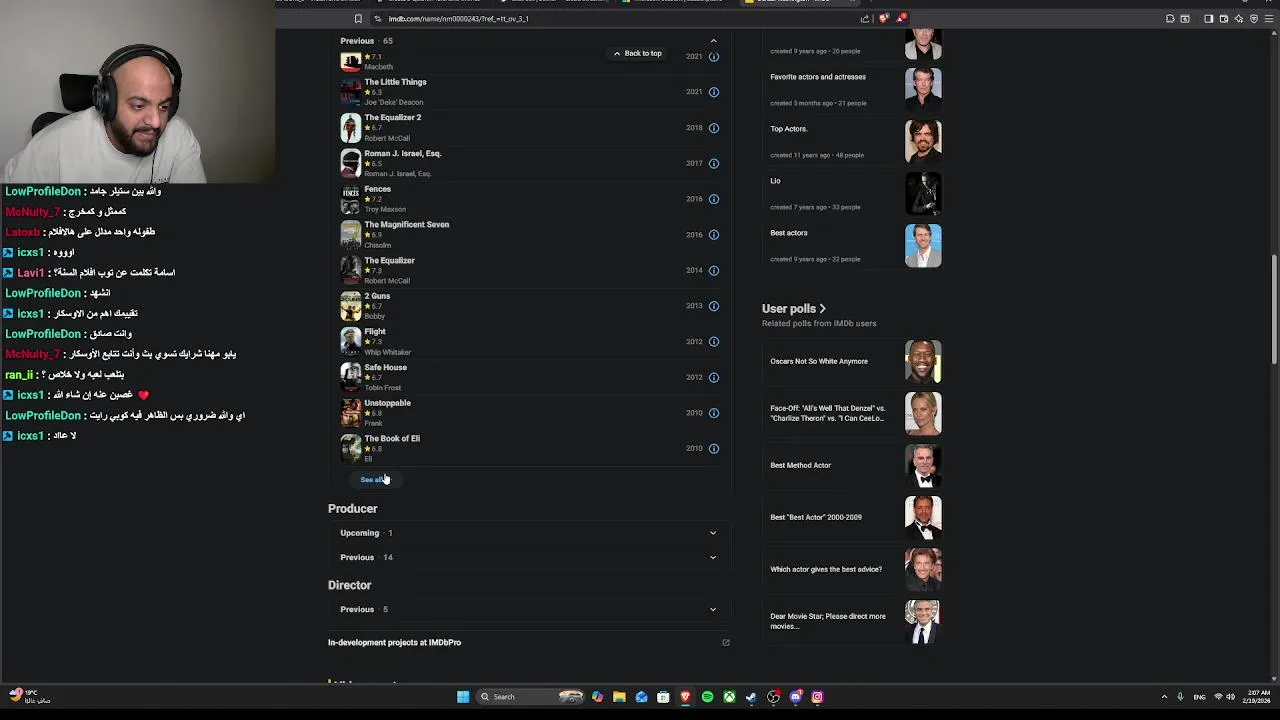
Task: Show info icon for Unstoppable
Action: pyautogui.click(x=714, y=413)
